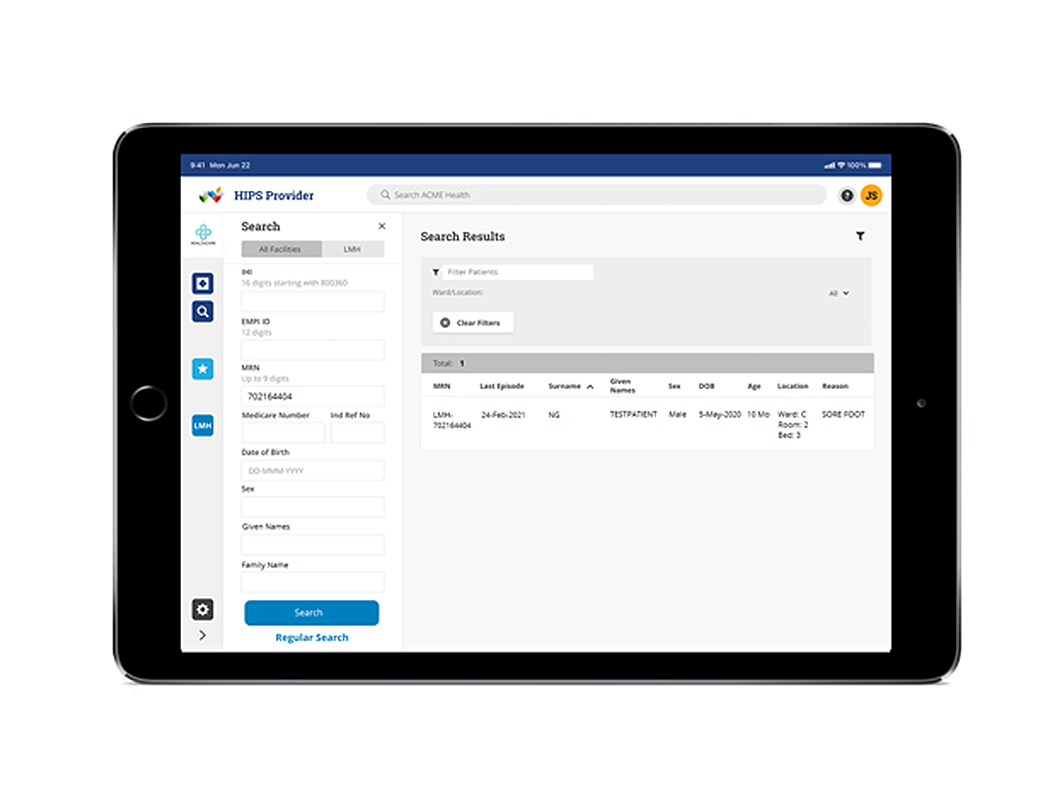
Task: Select the favorites star icon in sidebar
Action: [203, 369]
